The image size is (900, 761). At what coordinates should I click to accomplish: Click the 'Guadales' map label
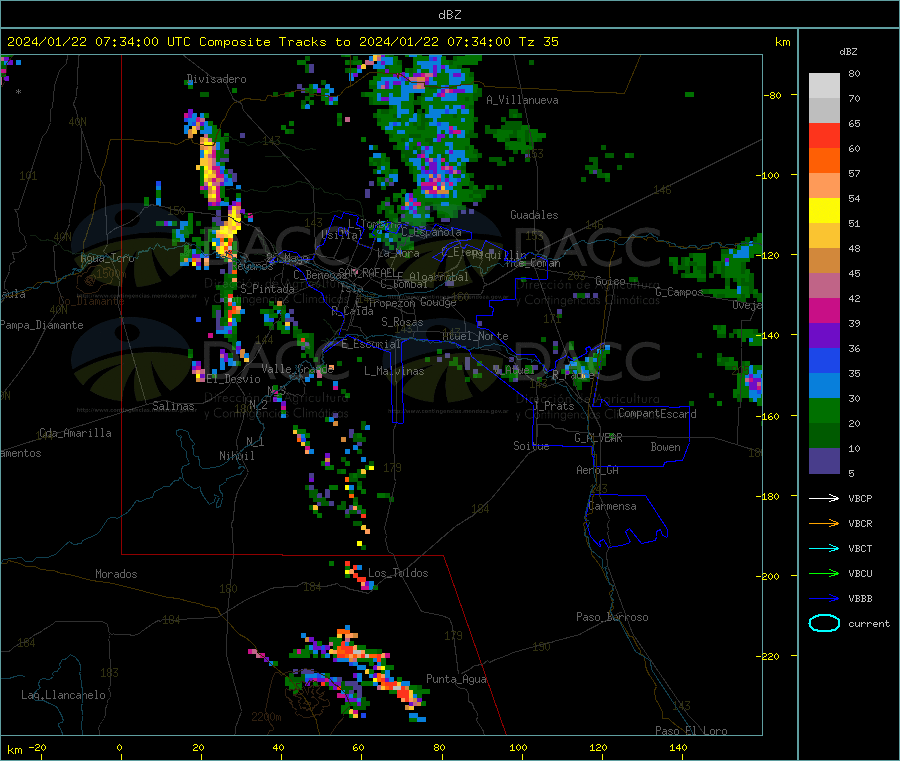click(x=534, y=215)
